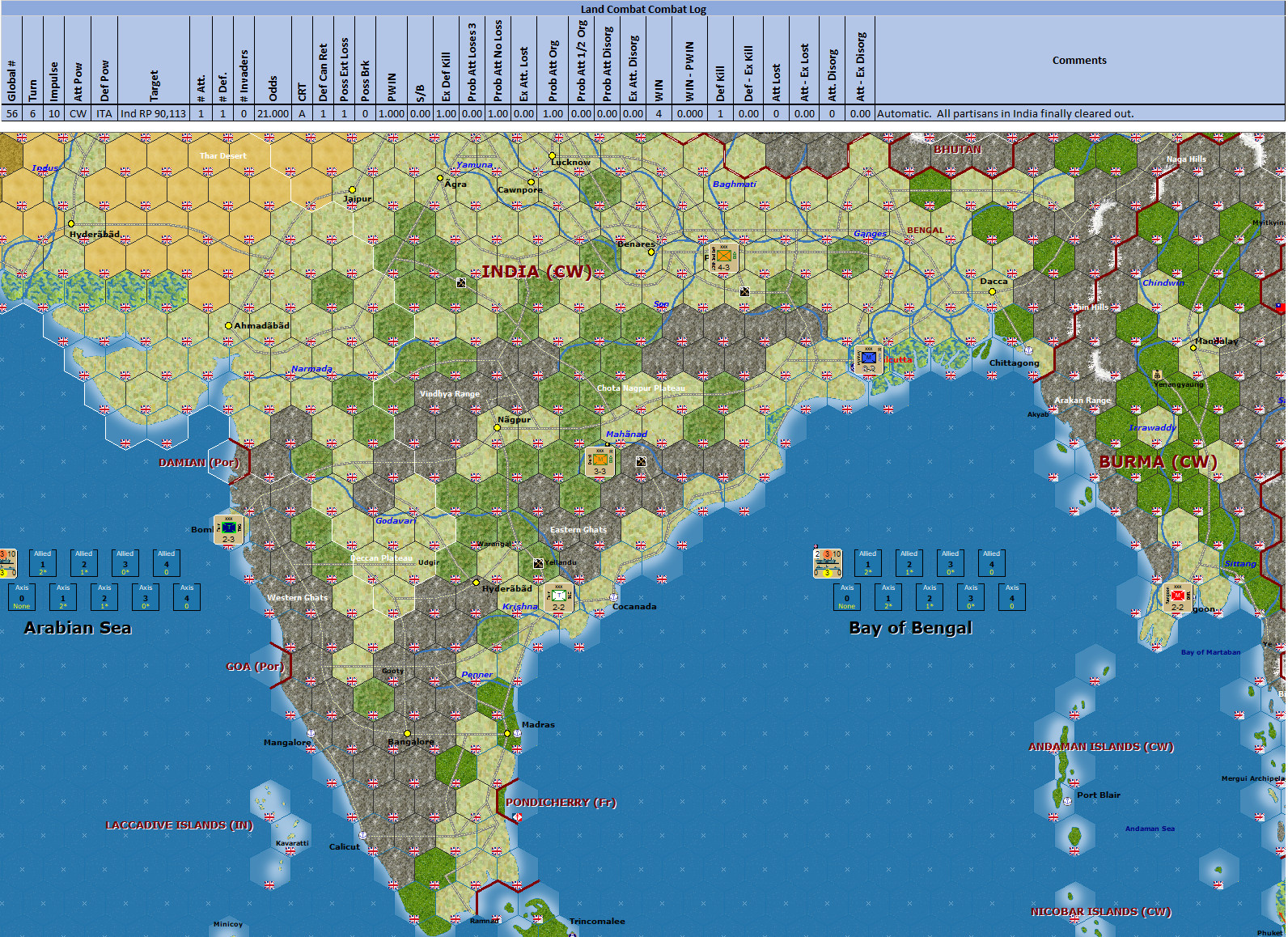The width and height of the screenshot is (1288, 937).
Task: Select the red 2-2 unit at Rangoon
Action: (x=1177, y=597)
